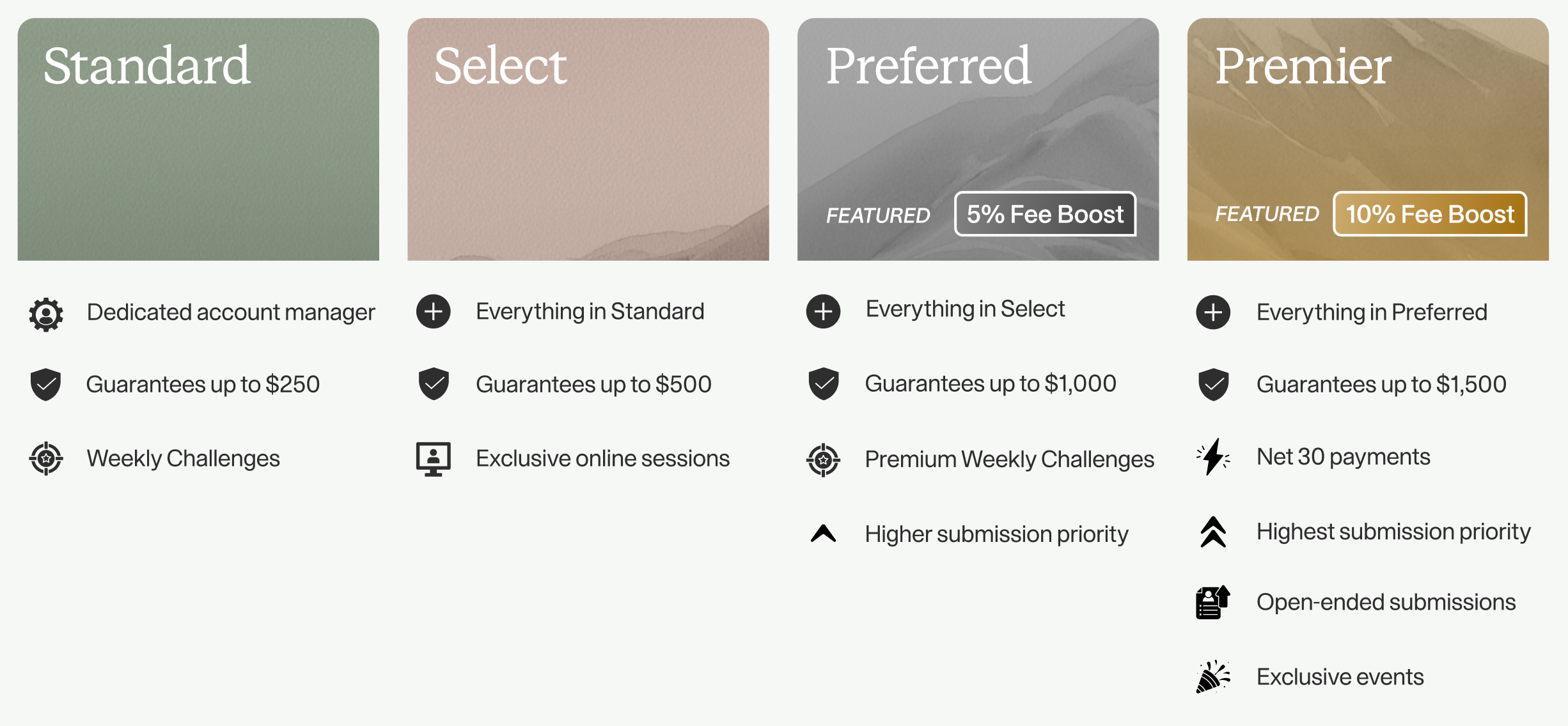Click the target icon next to Weekly Challenges
Image resolution: width=1568 pixels, height=726 pixels.
[x=46, y=458]
